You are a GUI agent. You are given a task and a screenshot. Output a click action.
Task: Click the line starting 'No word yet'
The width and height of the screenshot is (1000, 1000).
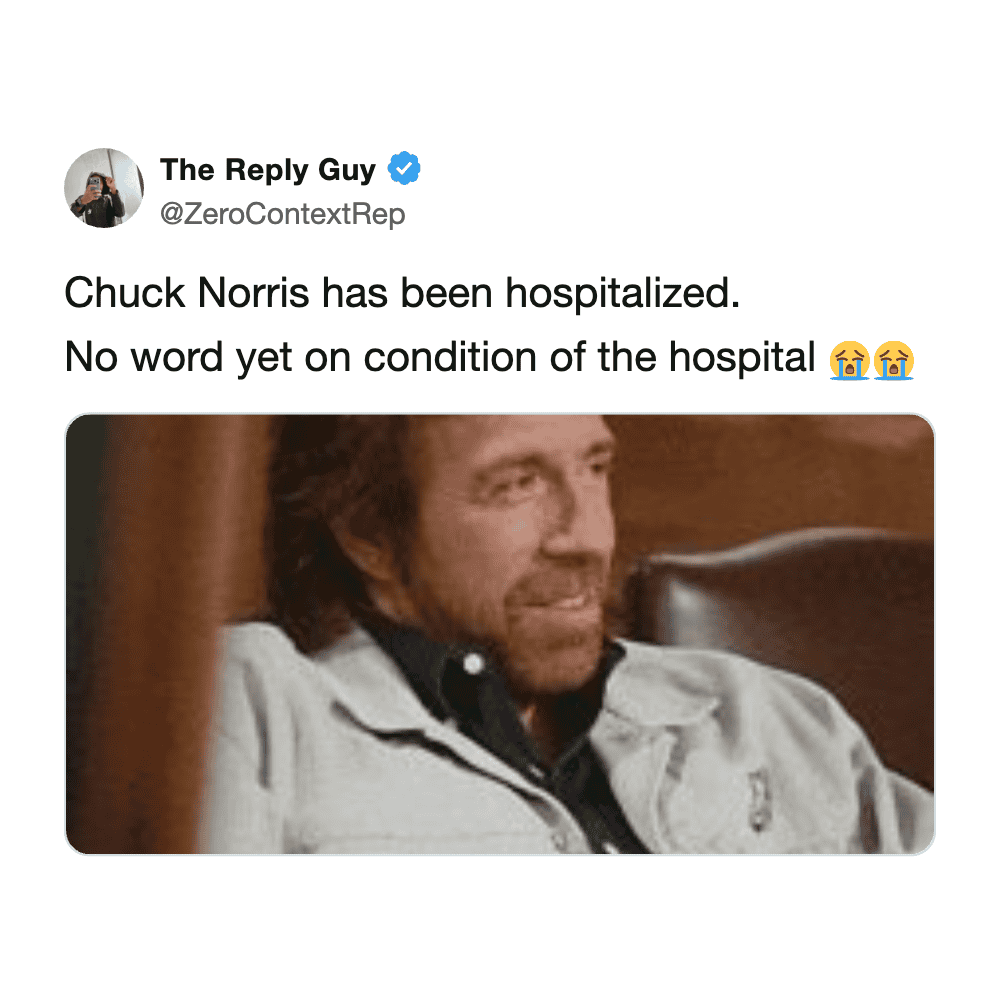[489, 358]
